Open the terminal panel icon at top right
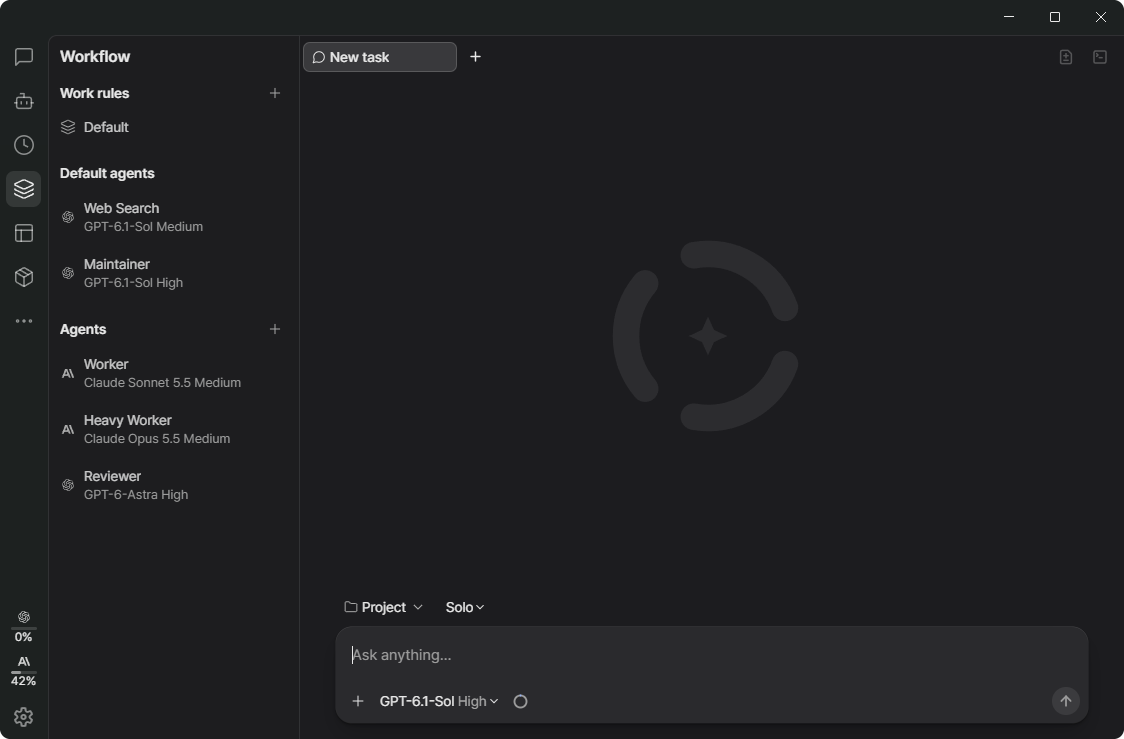Viewport: 1124px width, 739px height. 1100,57
